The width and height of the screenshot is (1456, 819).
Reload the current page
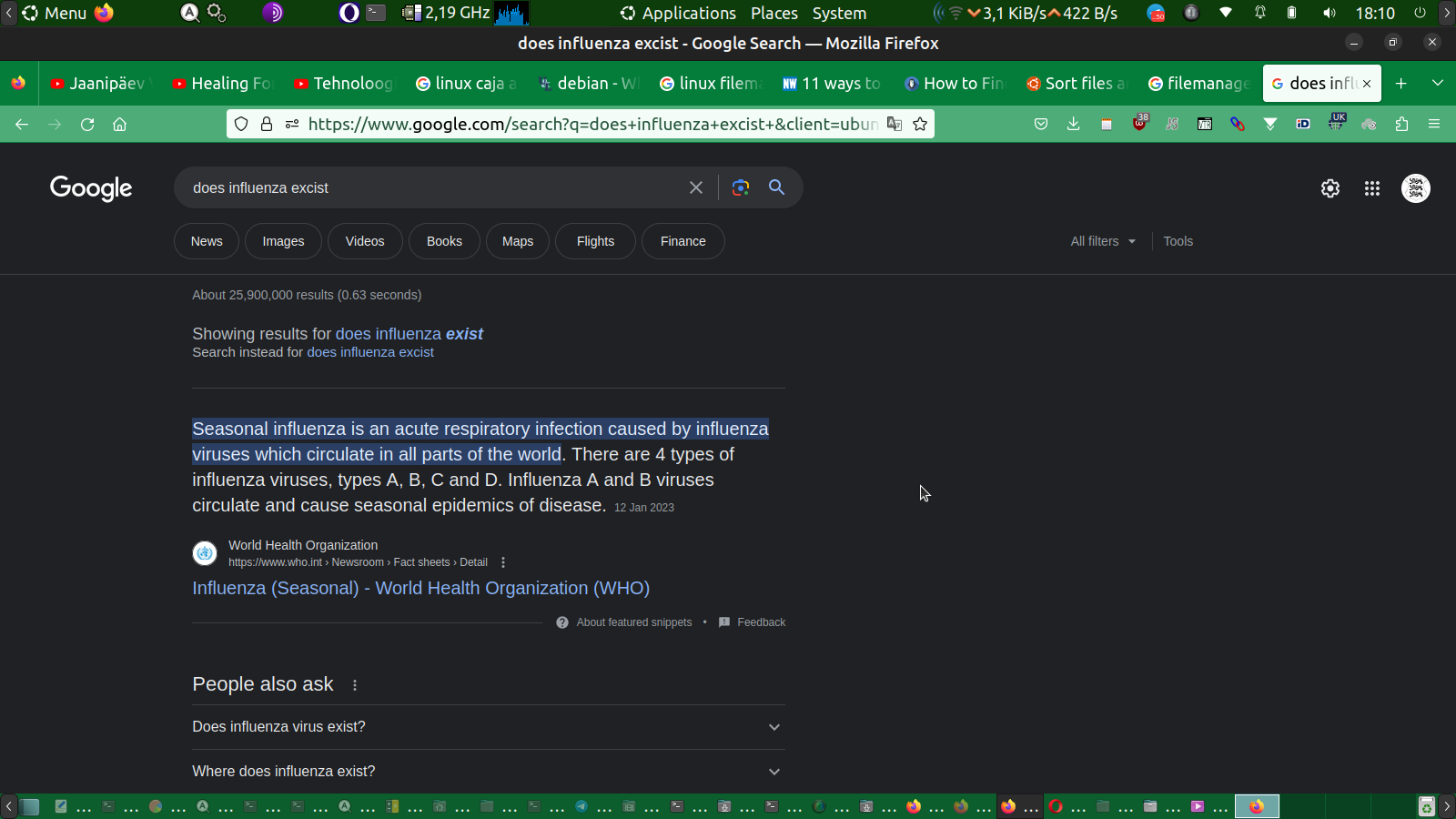pos(87,124)
